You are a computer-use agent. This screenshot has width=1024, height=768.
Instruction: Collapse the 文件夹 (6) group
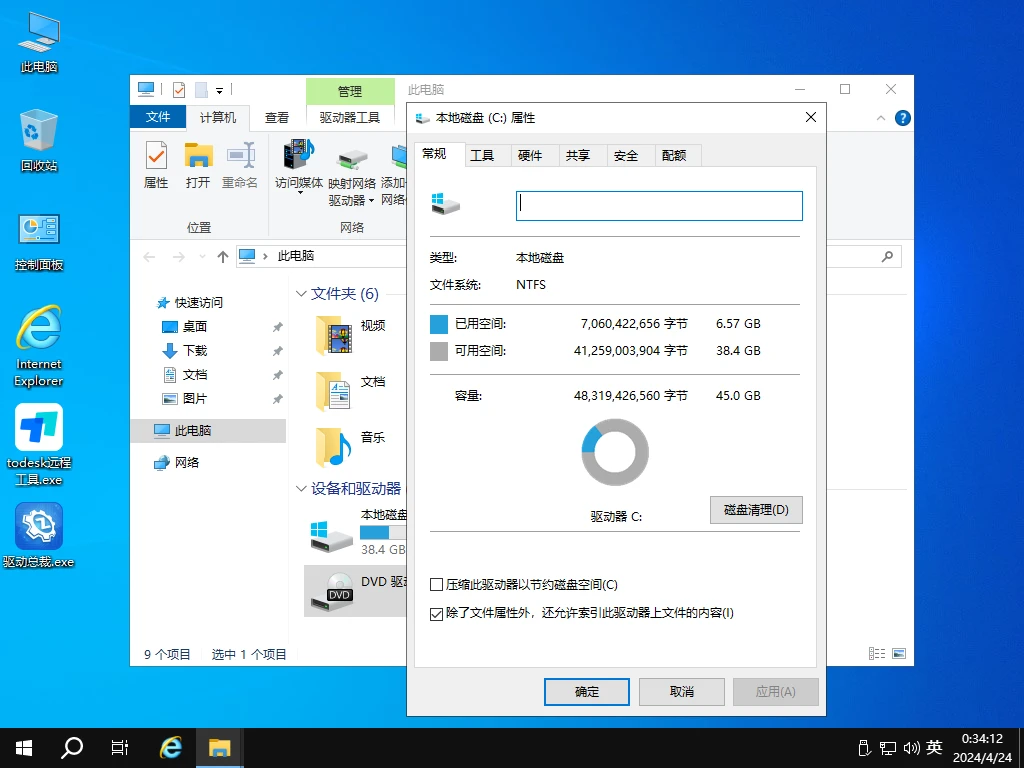[x=301, y=294]
